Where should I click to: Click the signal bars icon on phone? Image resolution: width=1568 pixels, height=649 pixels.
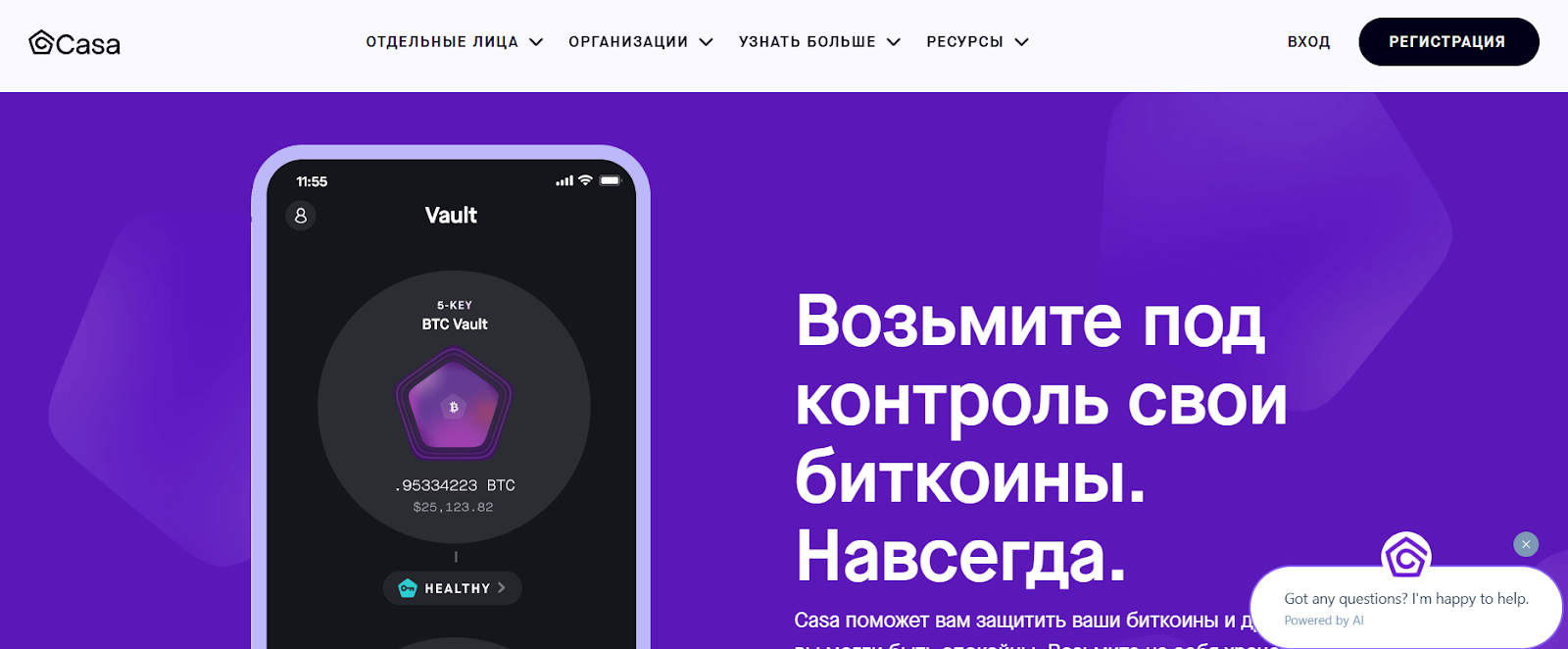tap(564, 181)
